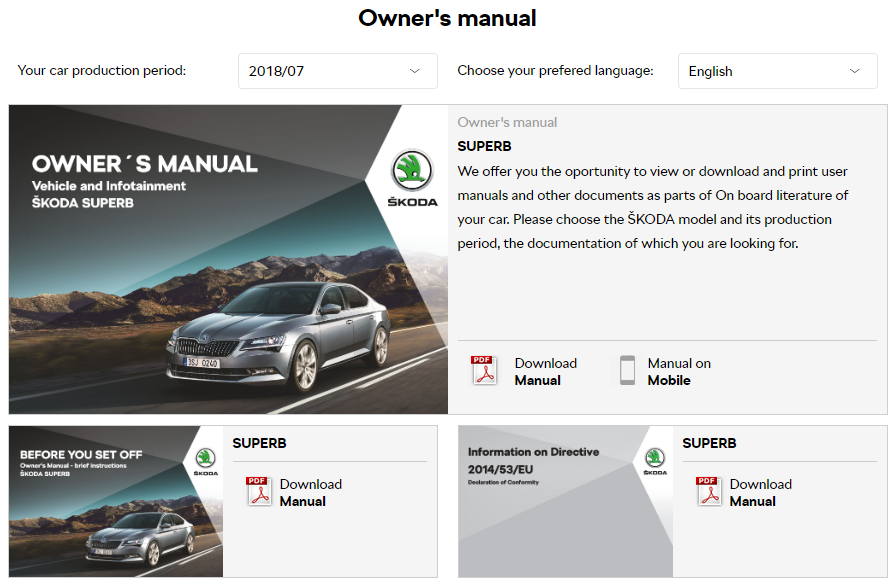The height and width of the screenshot is (585, 896).
Task: Click the 'Owner's manual' page heading
Action: (447, 18)
